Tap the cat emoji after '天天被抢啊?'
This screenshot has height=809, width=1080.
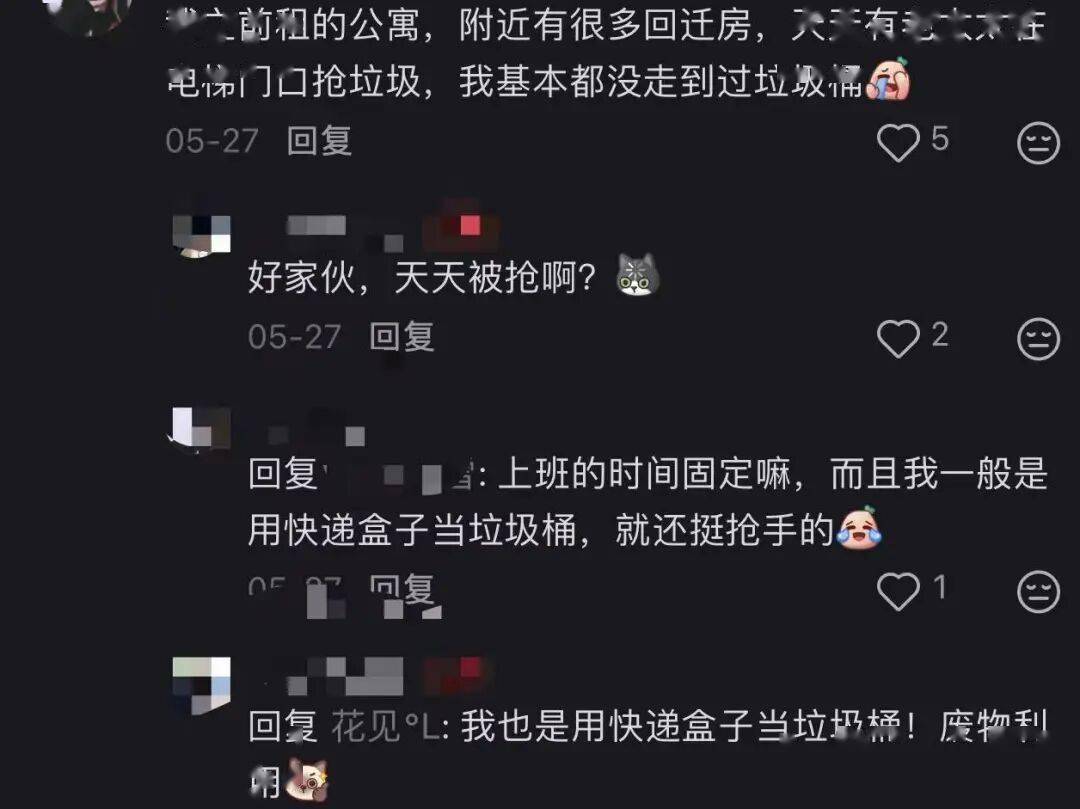point(638,275)
